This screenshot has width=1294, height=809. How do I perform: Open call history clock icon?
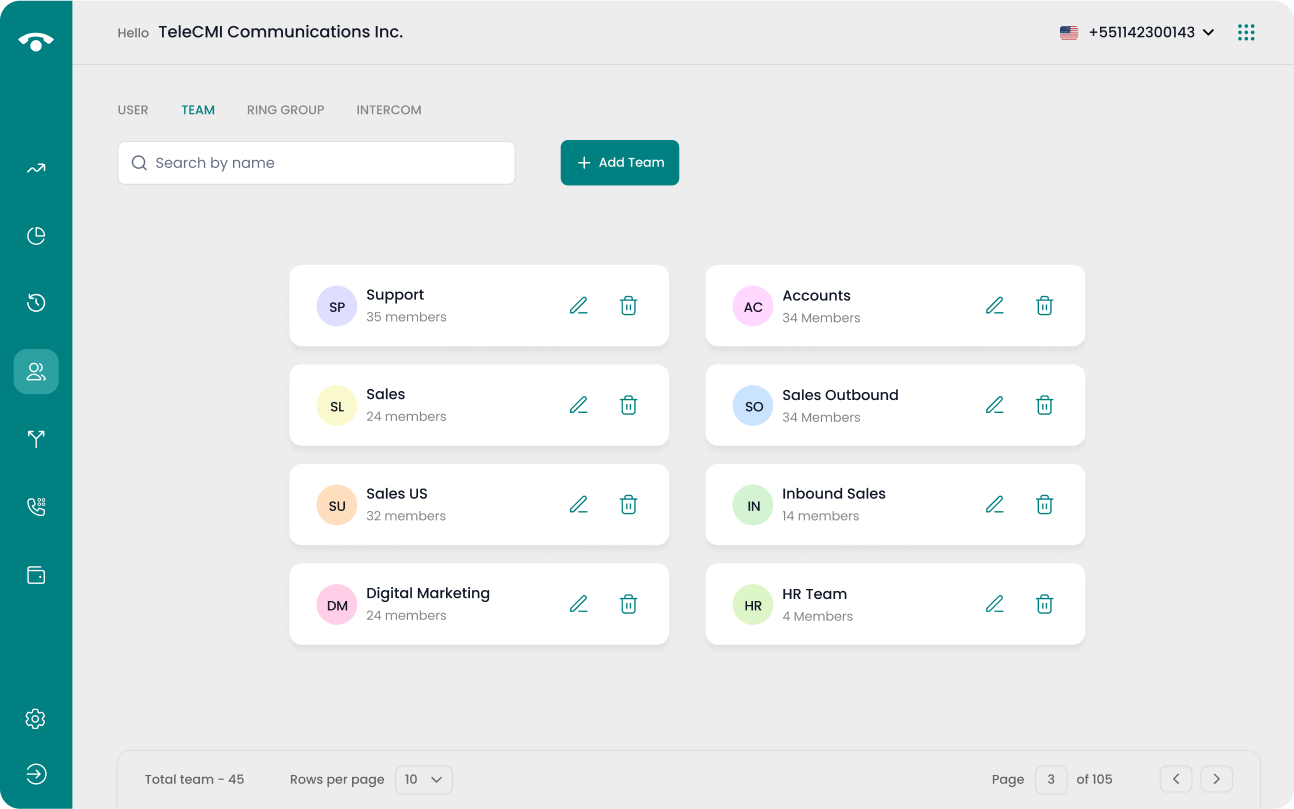click(36, 303)
